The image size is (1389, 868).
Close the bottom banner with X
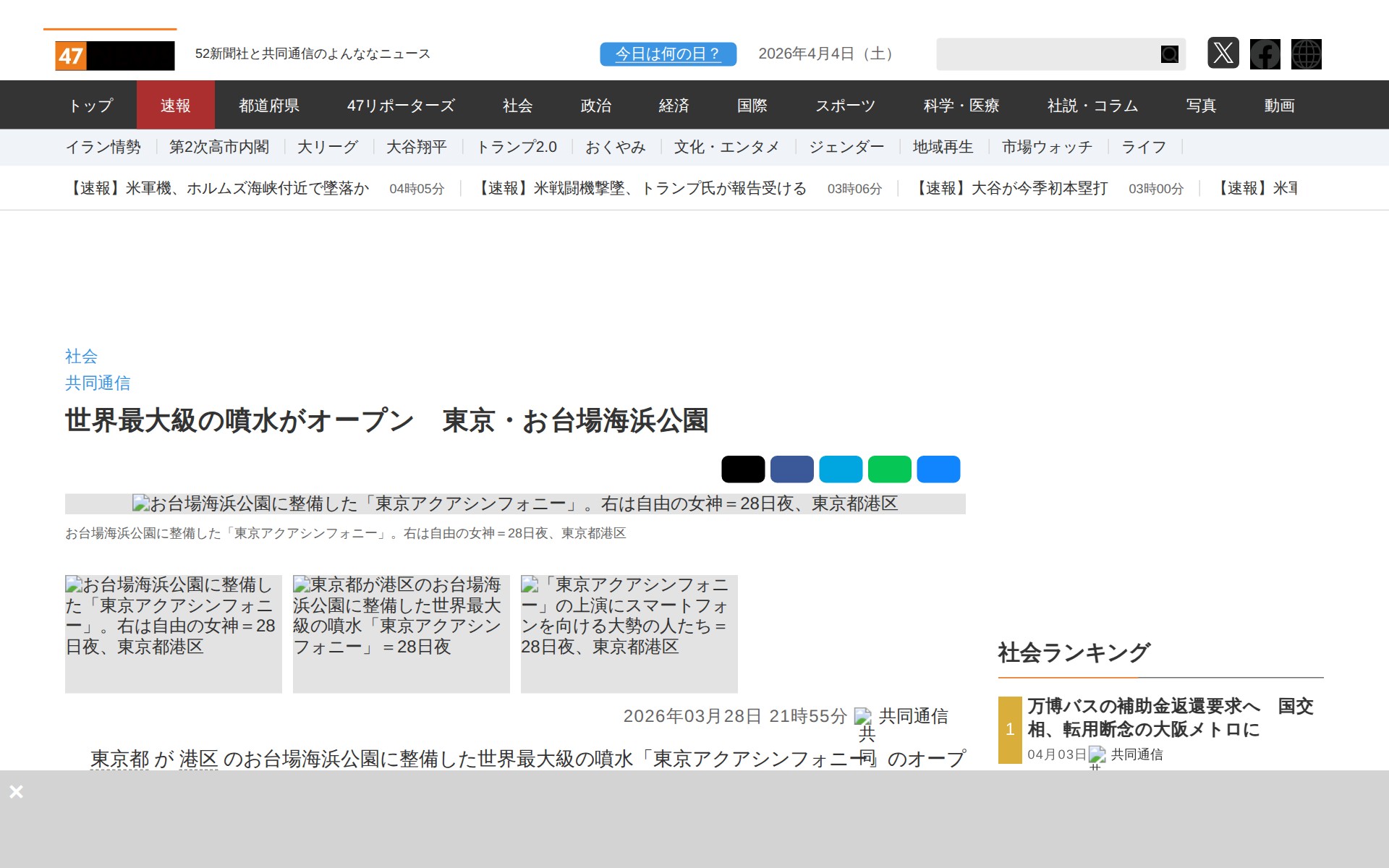tap(17, 791)
